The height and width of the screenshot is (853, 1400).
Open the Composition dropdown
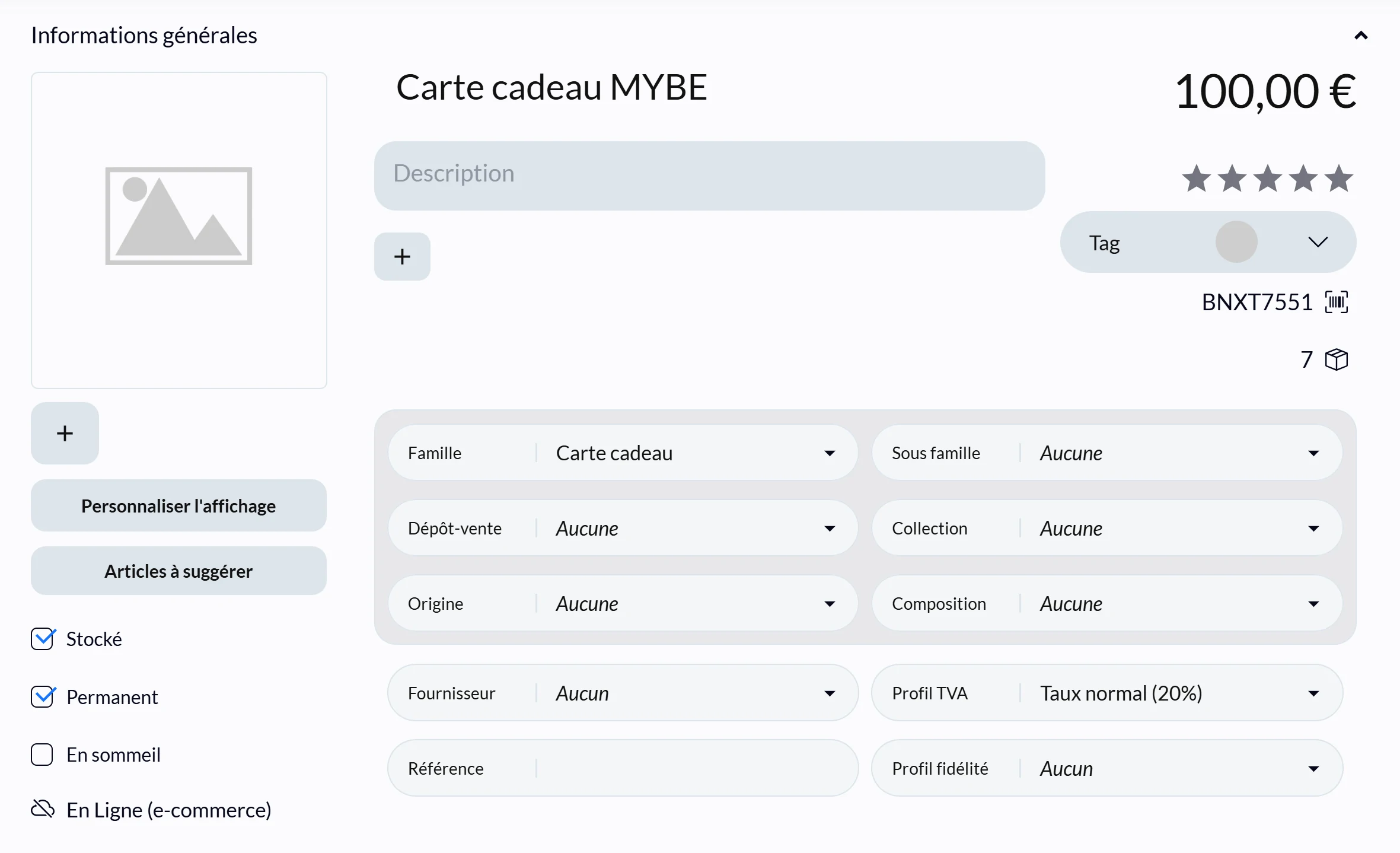coord(1106,603)
